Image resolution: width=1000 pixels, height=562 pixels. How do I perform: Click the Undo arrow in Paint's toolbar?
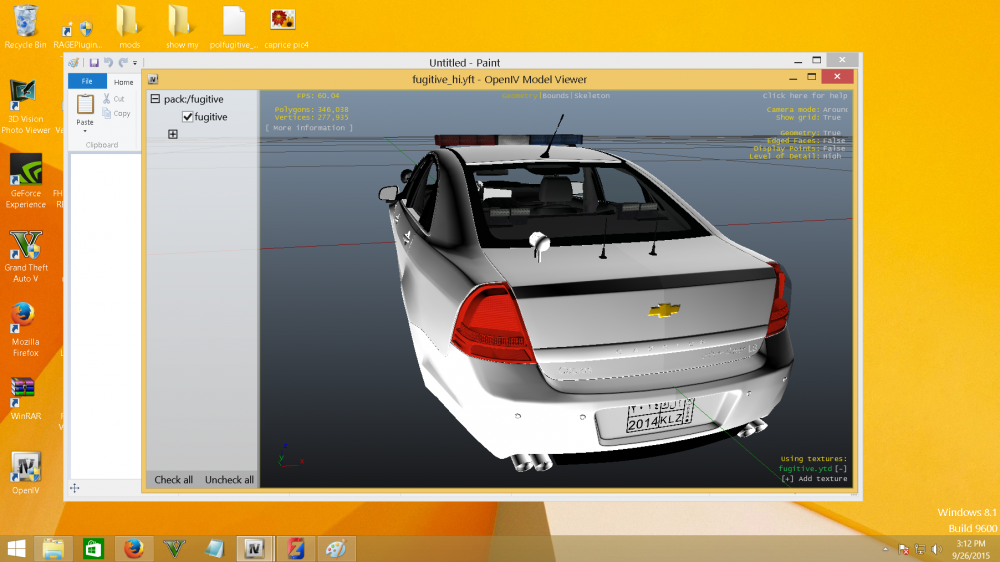point(108,63)
